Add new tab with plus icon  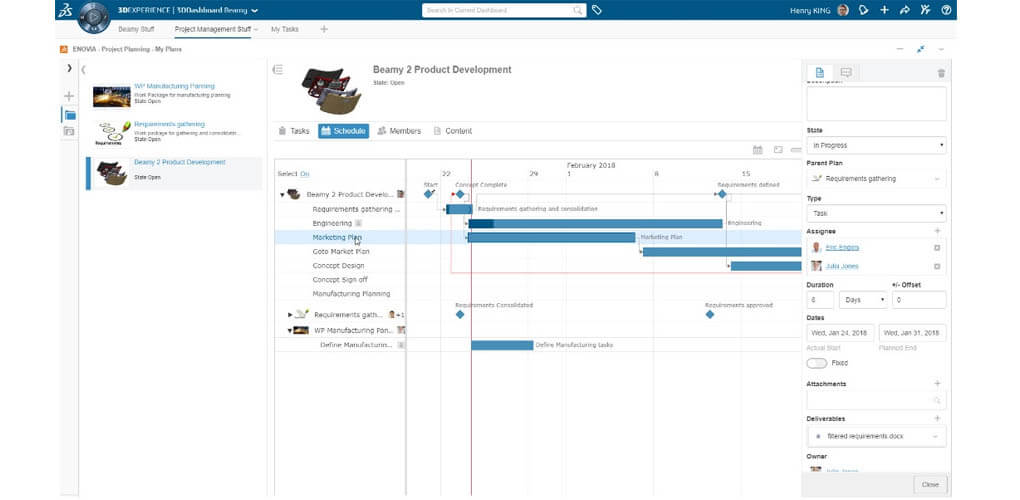pos(323,29)
